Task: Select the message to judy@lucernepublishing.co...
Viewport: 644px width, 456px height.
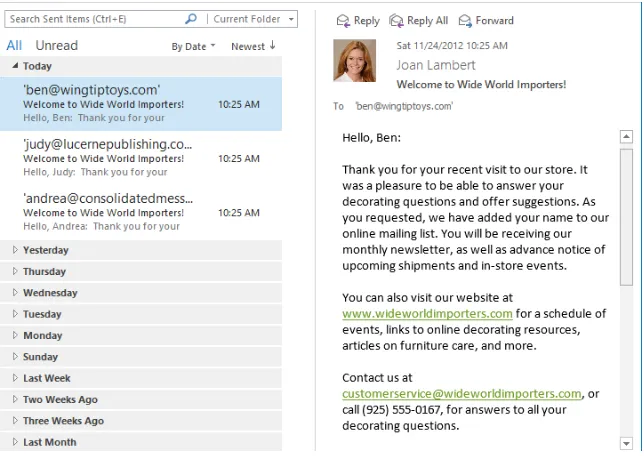Action: pyautogui.click(x=141, y=158)
